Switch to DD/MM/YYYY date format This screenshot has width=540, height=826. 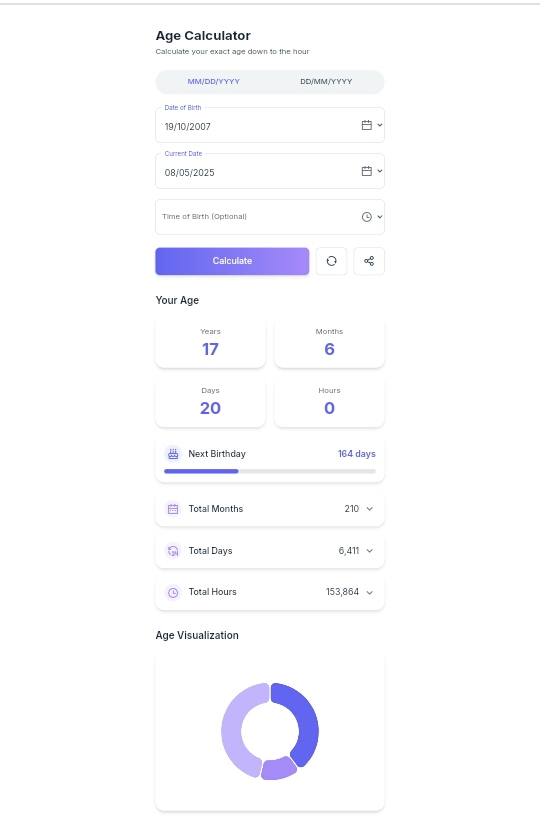coord(326,82)
